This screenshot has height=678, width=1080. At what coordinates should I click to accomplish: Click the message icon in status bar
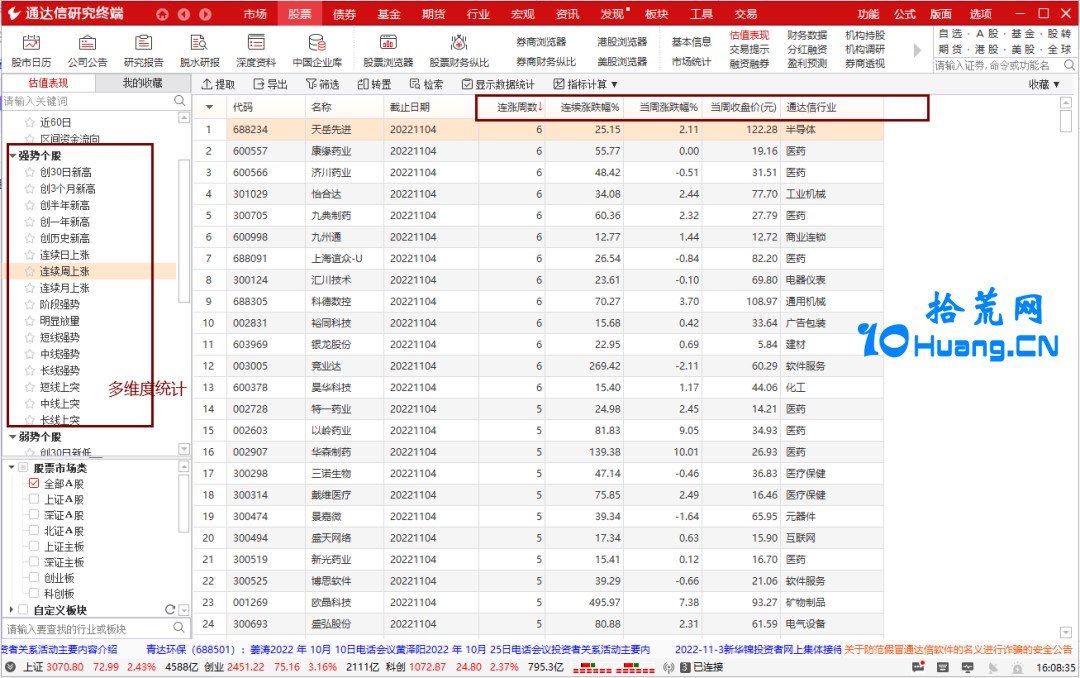click(x=918, y=667)
